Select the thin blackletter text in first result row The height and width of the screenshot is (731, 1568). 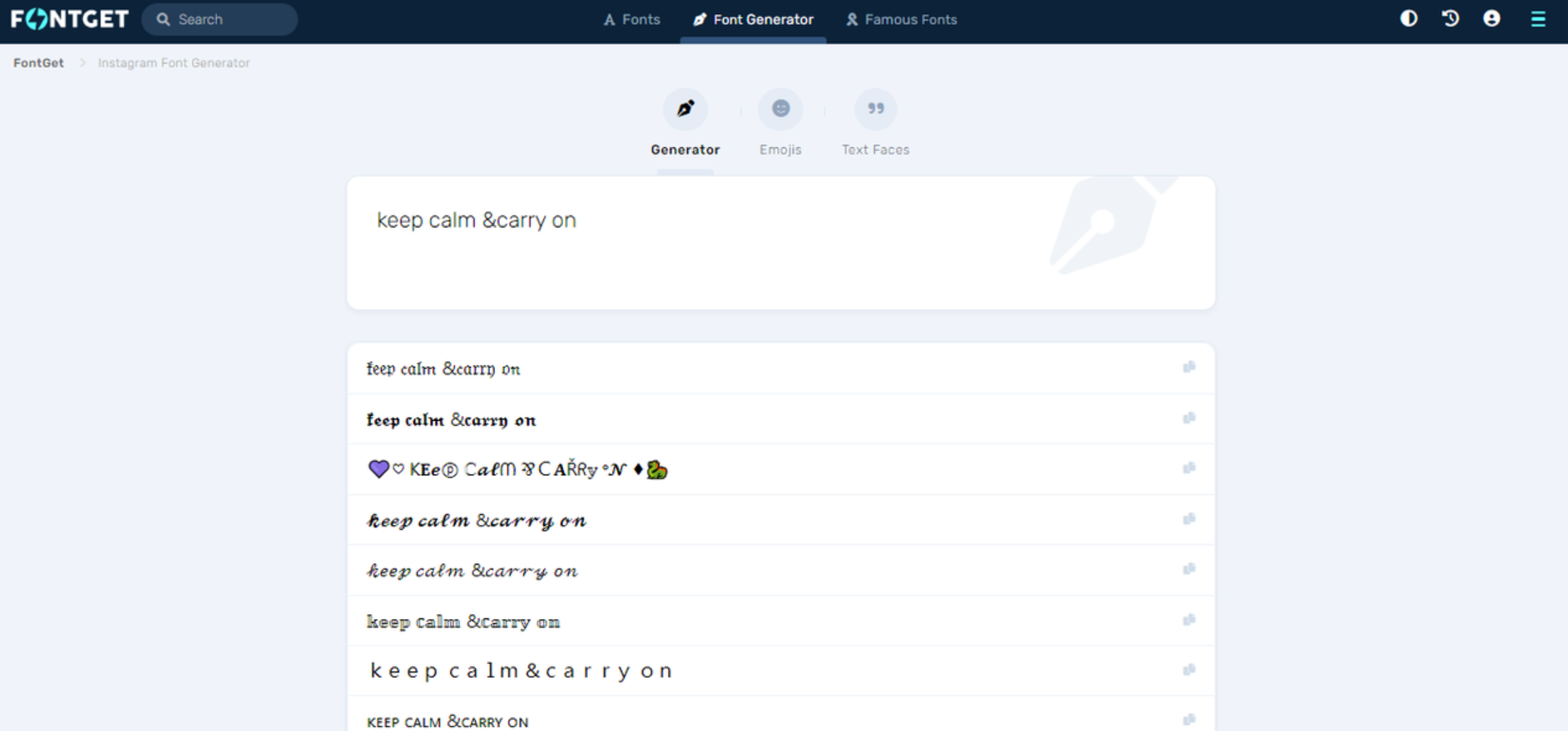(443, 369)
